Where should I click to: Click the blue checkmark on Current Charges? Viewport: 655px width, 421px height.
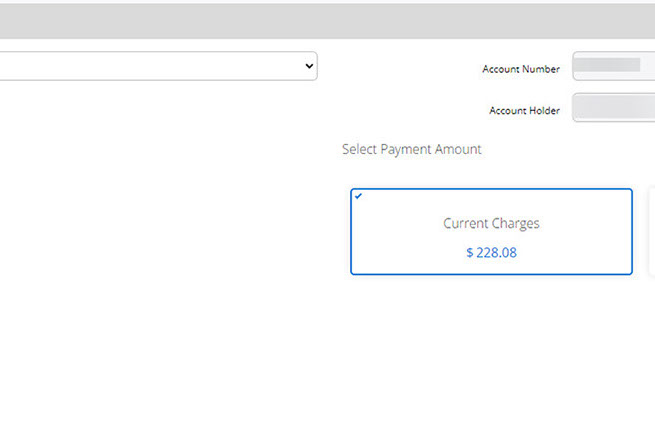point(359,196)
